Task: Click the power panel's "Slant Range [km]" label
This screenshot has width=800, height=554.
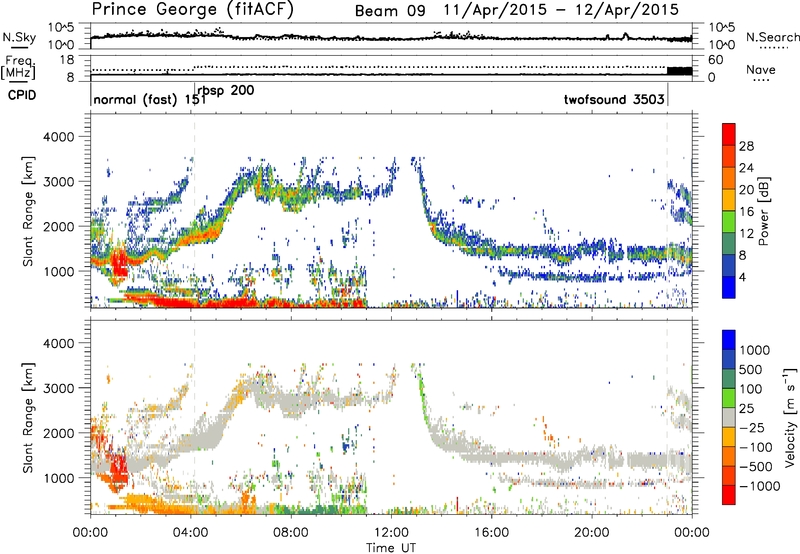Action: (28, 211)
